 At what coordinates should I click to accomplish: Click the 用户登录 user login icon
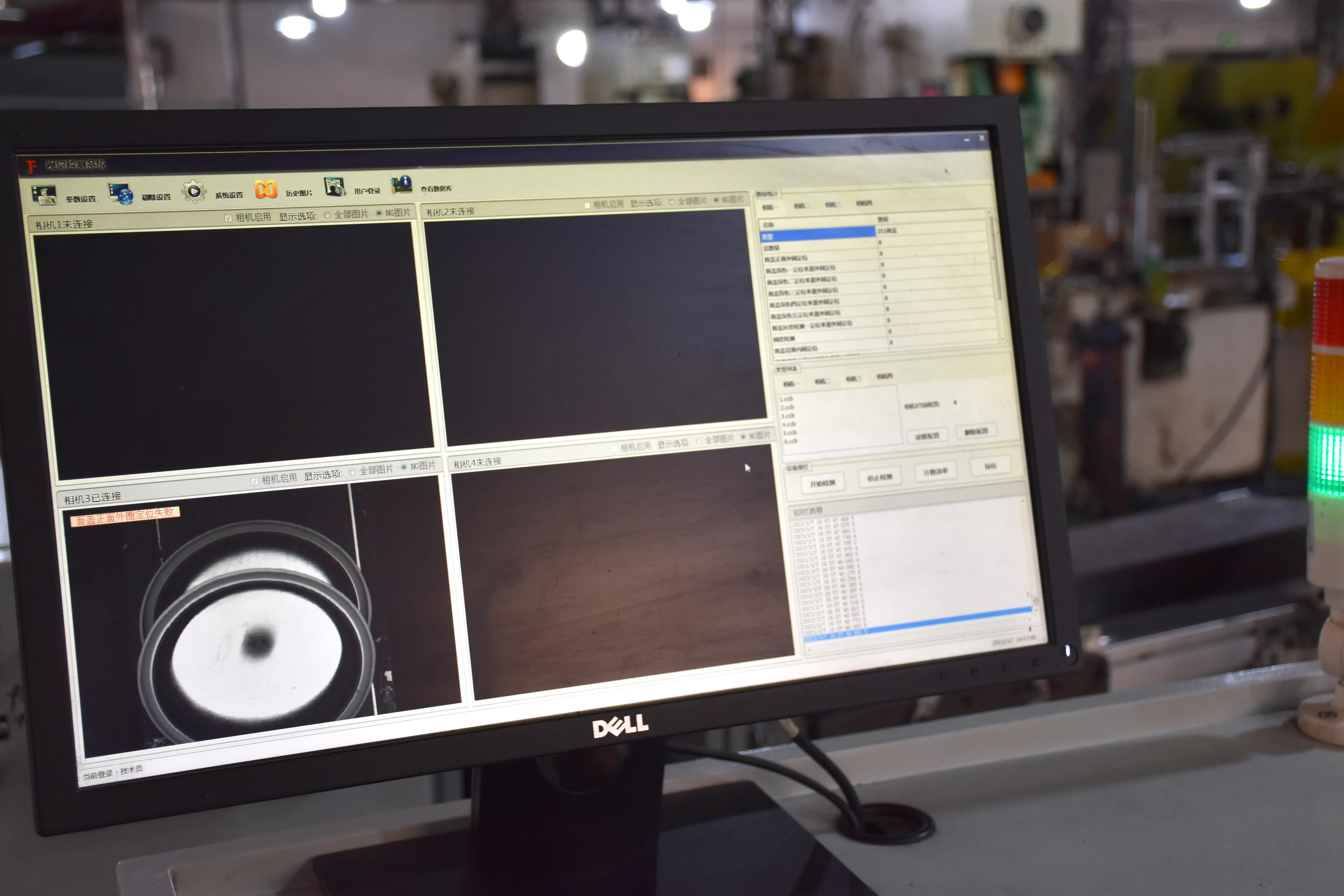pos(334,186)
